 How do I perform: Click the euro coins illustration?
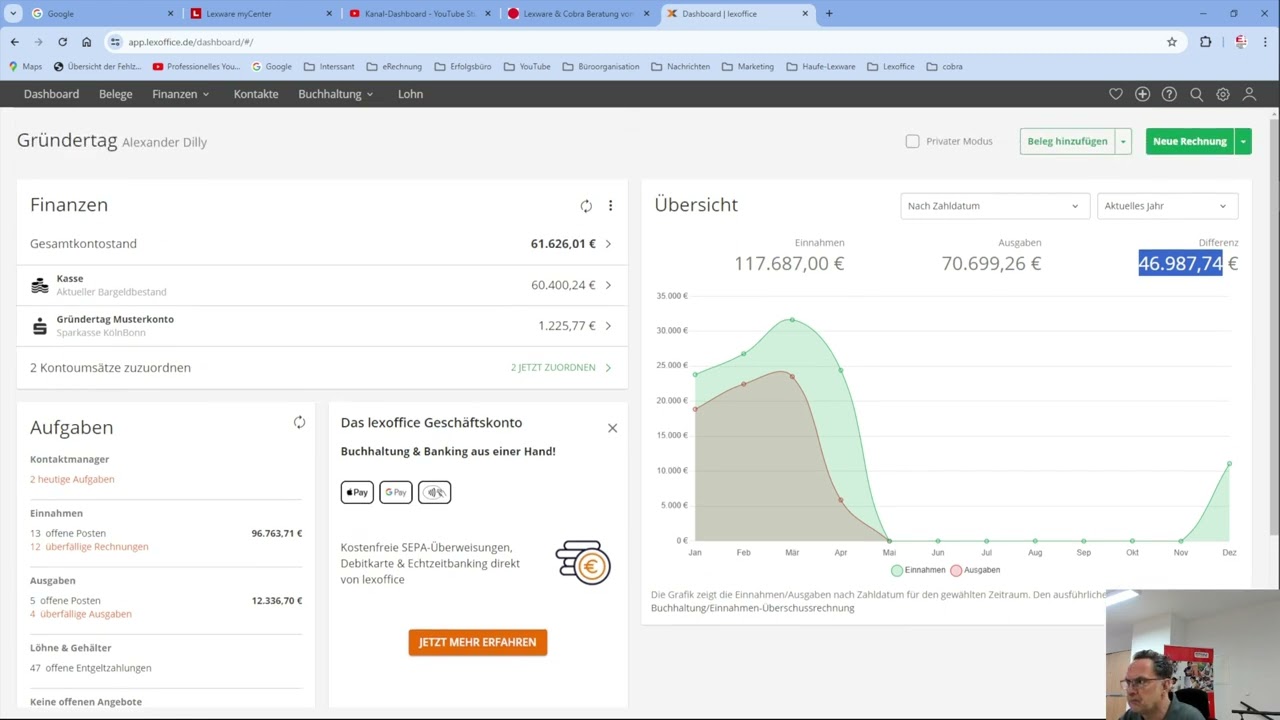point(584,563)
